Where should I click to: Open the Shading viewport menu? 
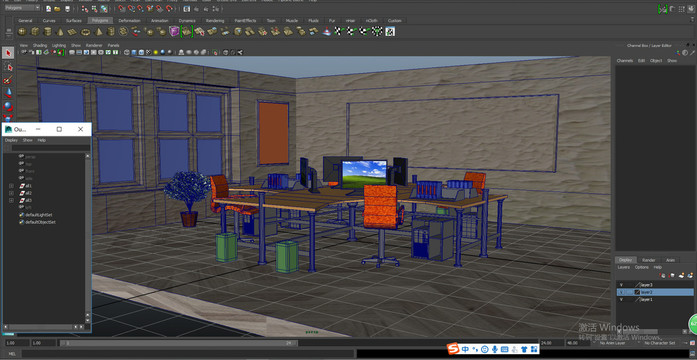[x=40, y=45]
